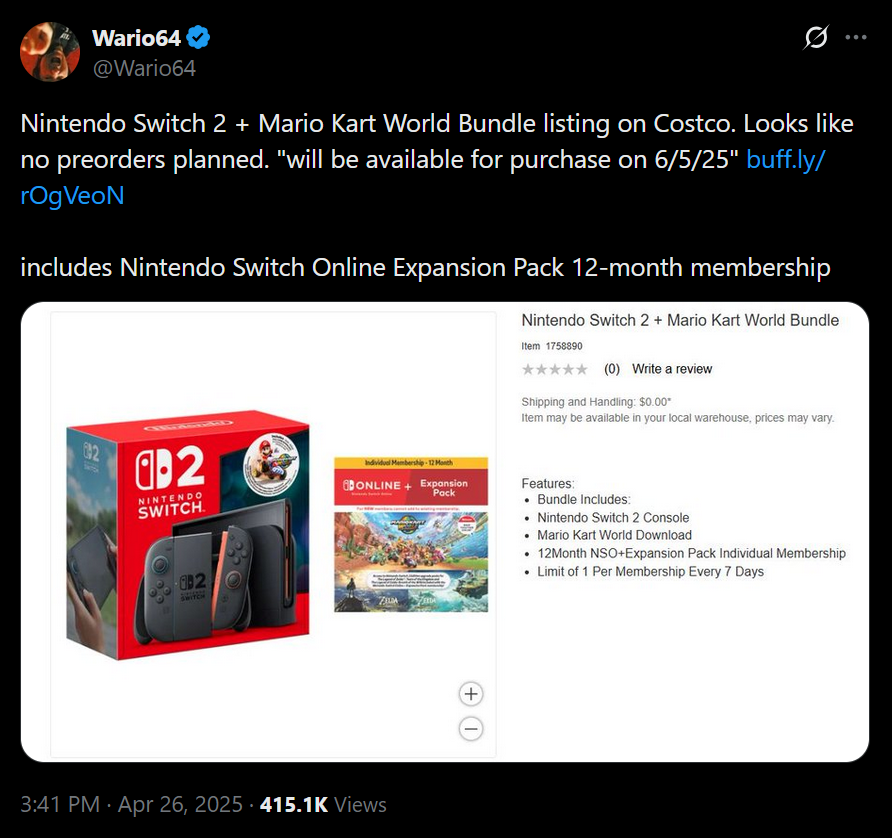Click the Nintendo Switch 2 bundle title
The width and height of the screenshot is (892, 838).
coord(680,320)
